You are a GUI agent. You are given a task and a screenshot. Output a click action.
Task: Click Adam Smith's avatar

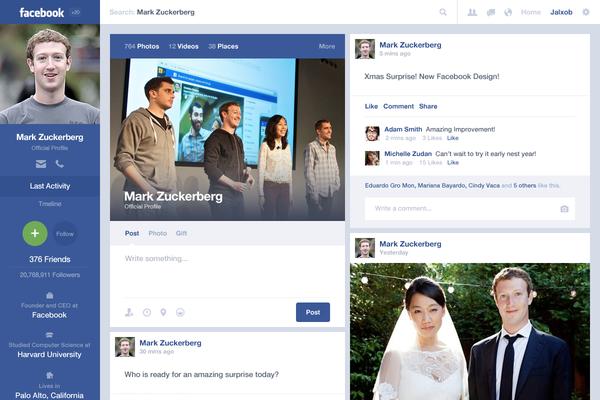372,134
